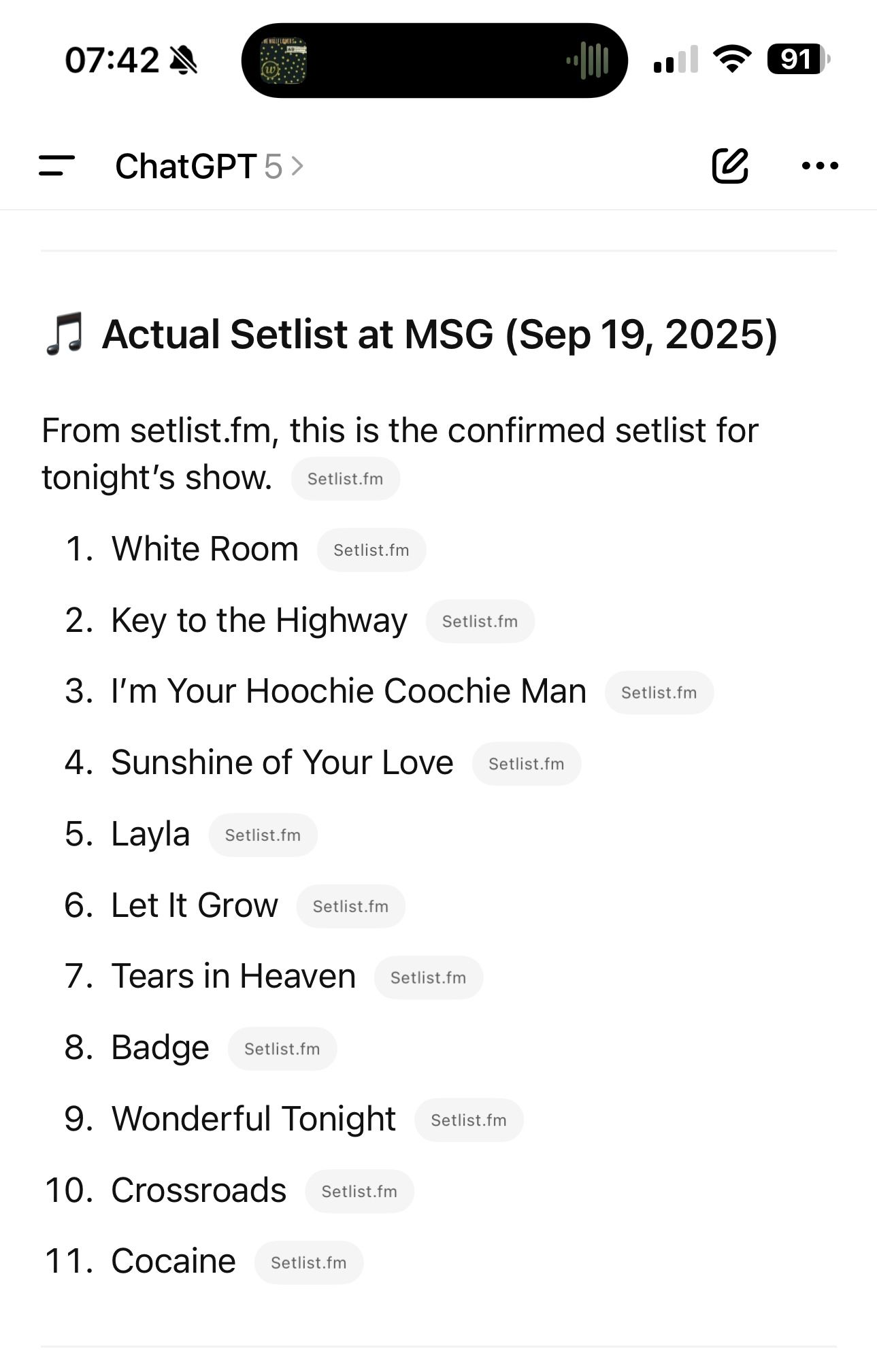
Task: Open Setlist.fm citation beside Key to the Highway
Action: (x=480, y=621)
